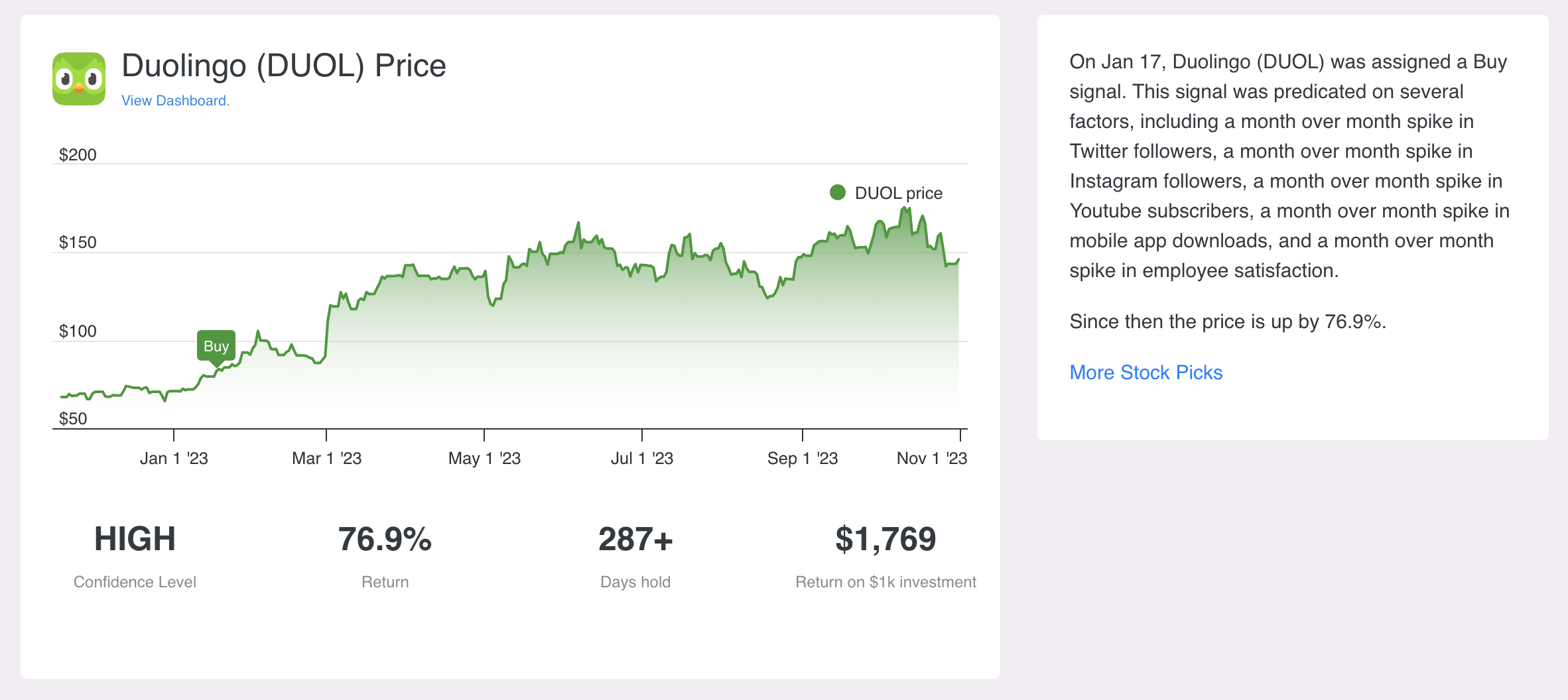This screenshot has width=1568, height=700.
Task: Open the More Stock Picks link
Action: pos(1145,373)
